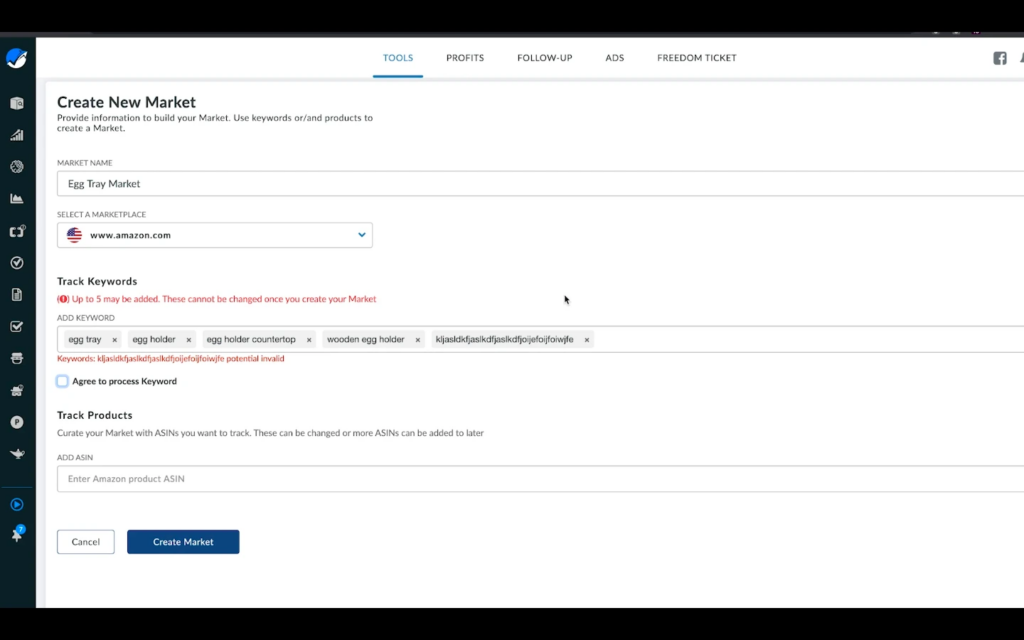Open the magnifying-box product research tool

[17, 102]
